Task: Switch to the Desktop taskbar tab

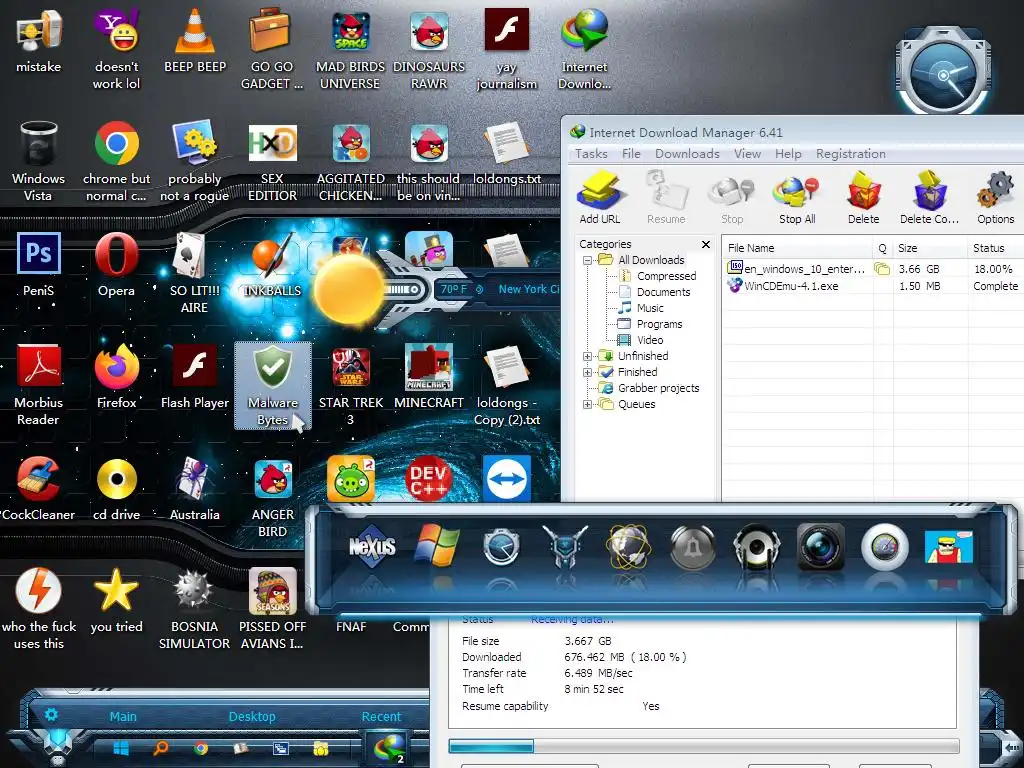Action: [252, 716]
